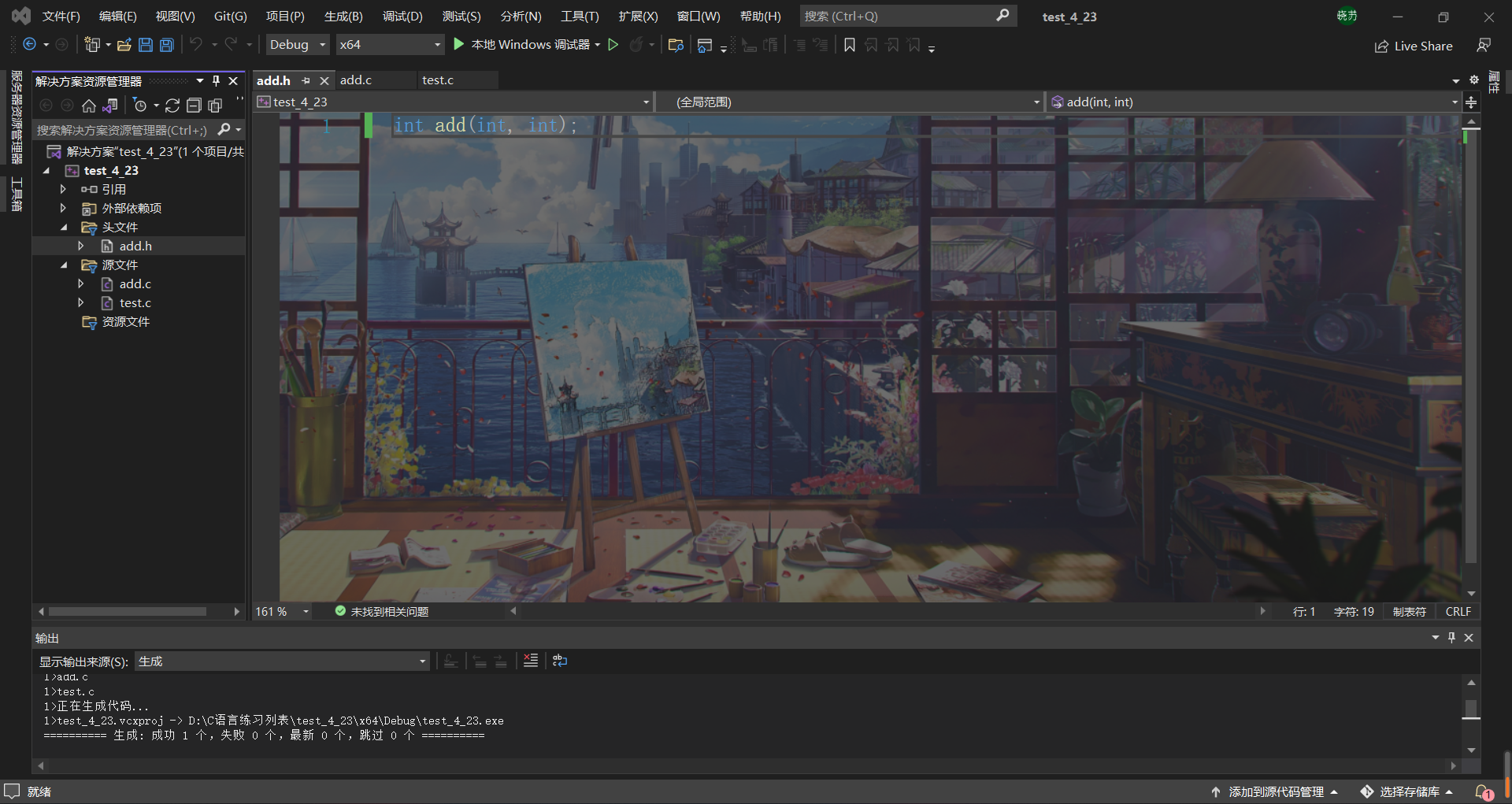Close the add.h tab
Screen dimensions: 1512x804
click(x=324, y=80)
